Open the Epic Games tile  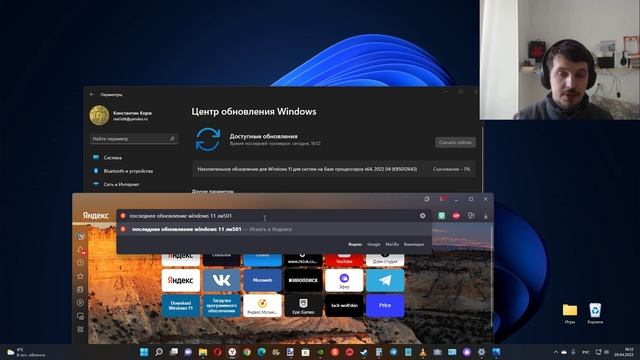303,306
